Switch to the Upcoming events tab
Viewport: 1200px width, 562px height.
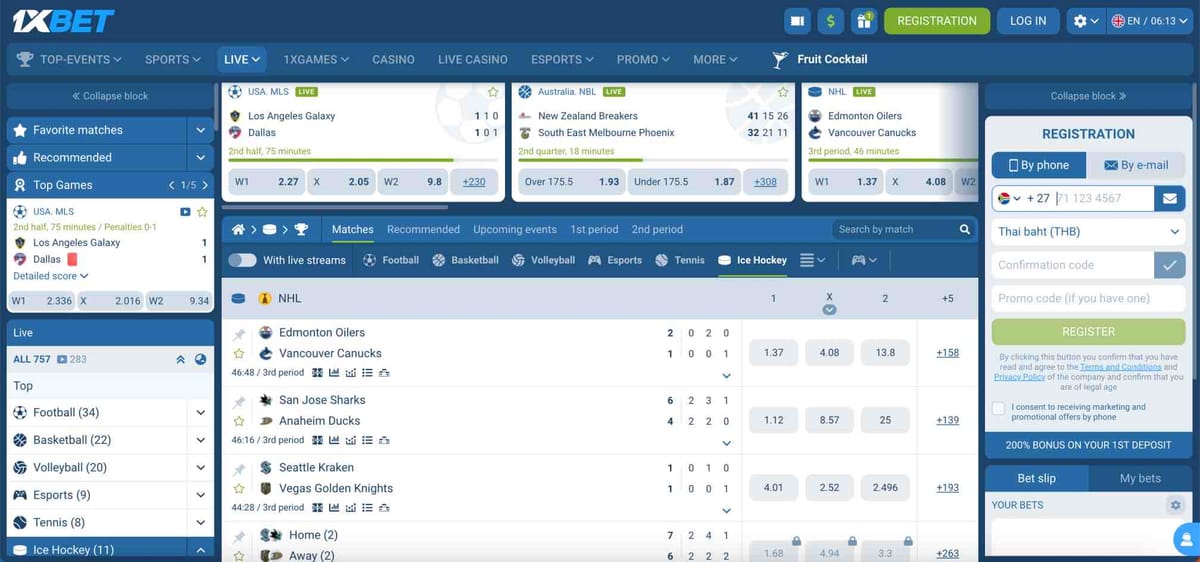click(515, 229)
